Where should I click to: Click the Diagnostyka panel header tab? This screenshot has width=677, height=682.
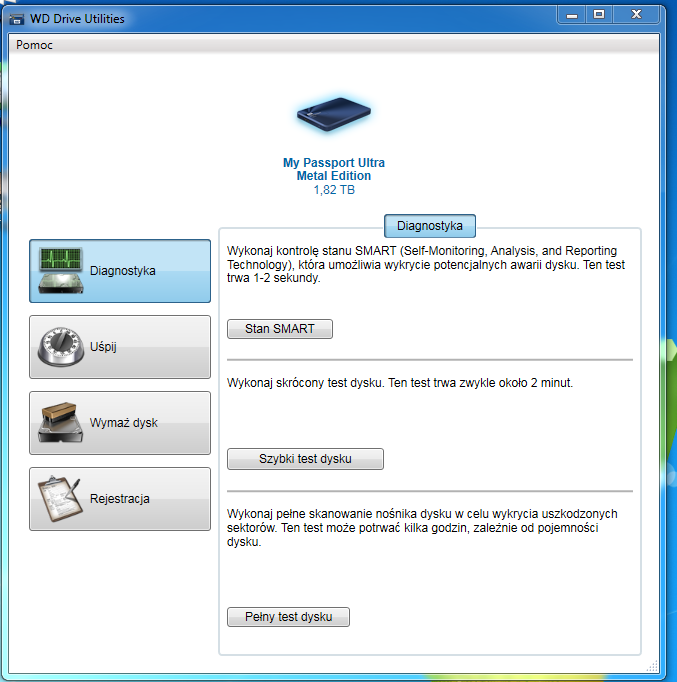tap(430, 226)
